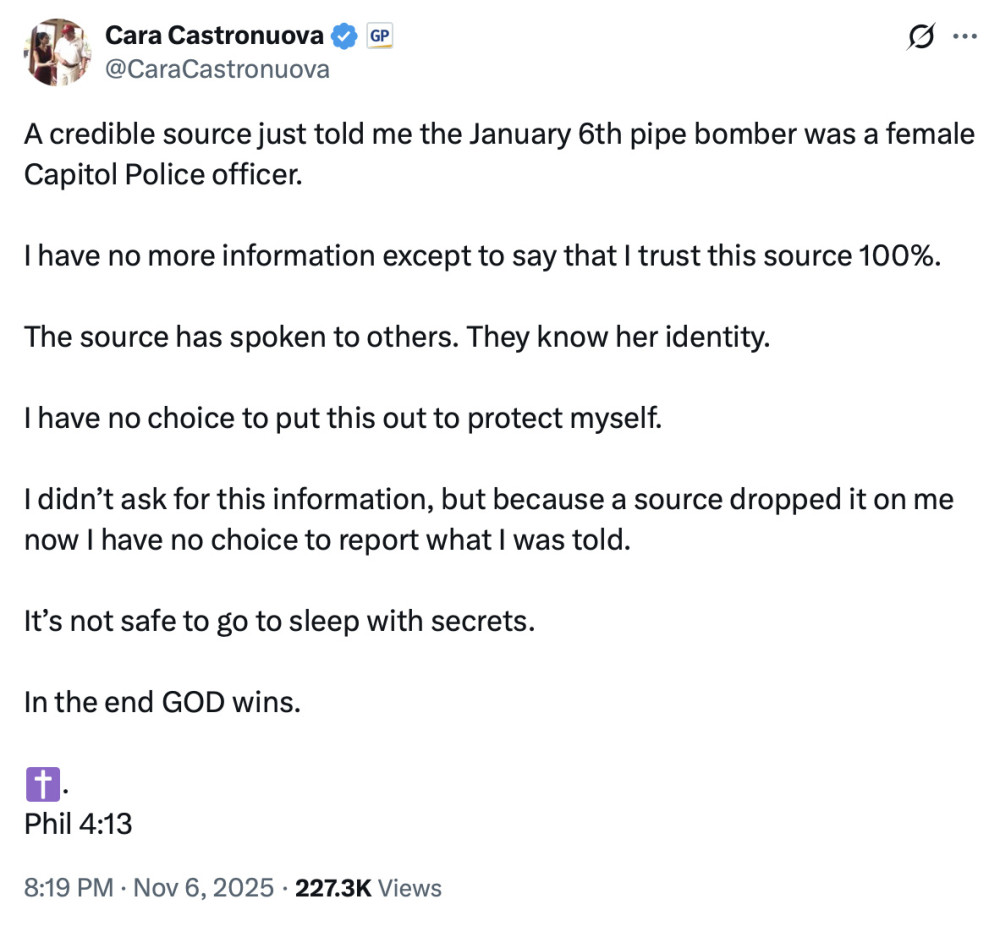Click the Phil 4:13 verse text
The image size is (1000, 932).
[79, 824]
